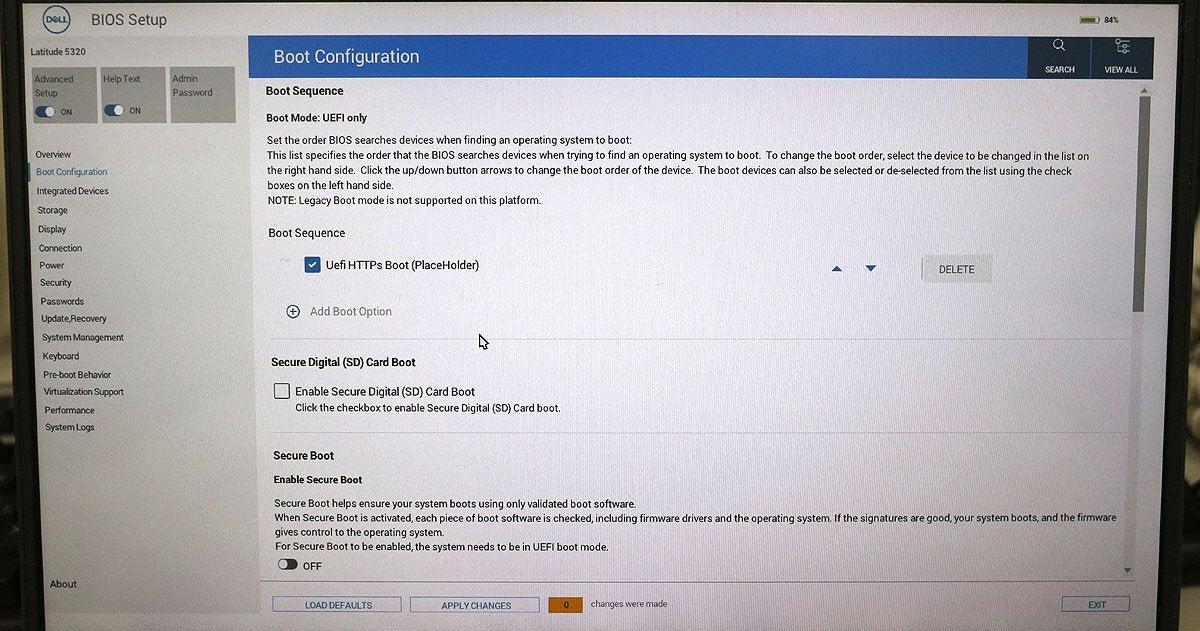The image size is (1200, 631).
Task: Click the vertical scrollbar thumb
Action: 1141,205
